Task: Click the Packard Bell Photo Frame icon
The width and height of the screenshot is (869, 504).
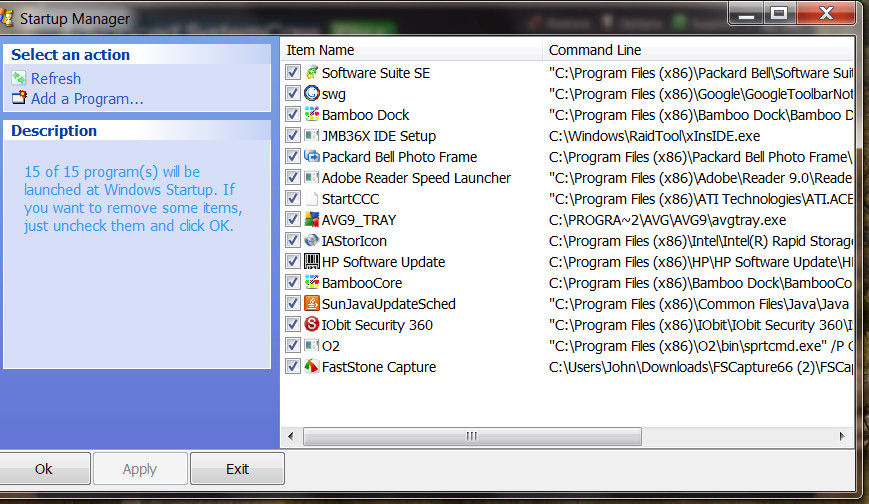Action: click(x=312, y=156)
